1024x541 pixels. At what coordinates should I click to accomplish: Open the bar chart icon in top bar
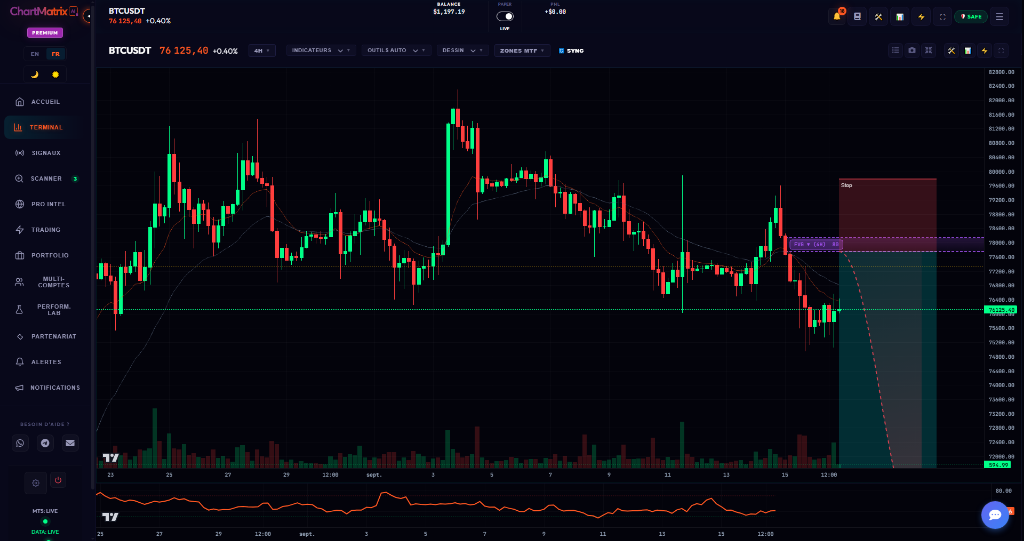tap(900, 17)
